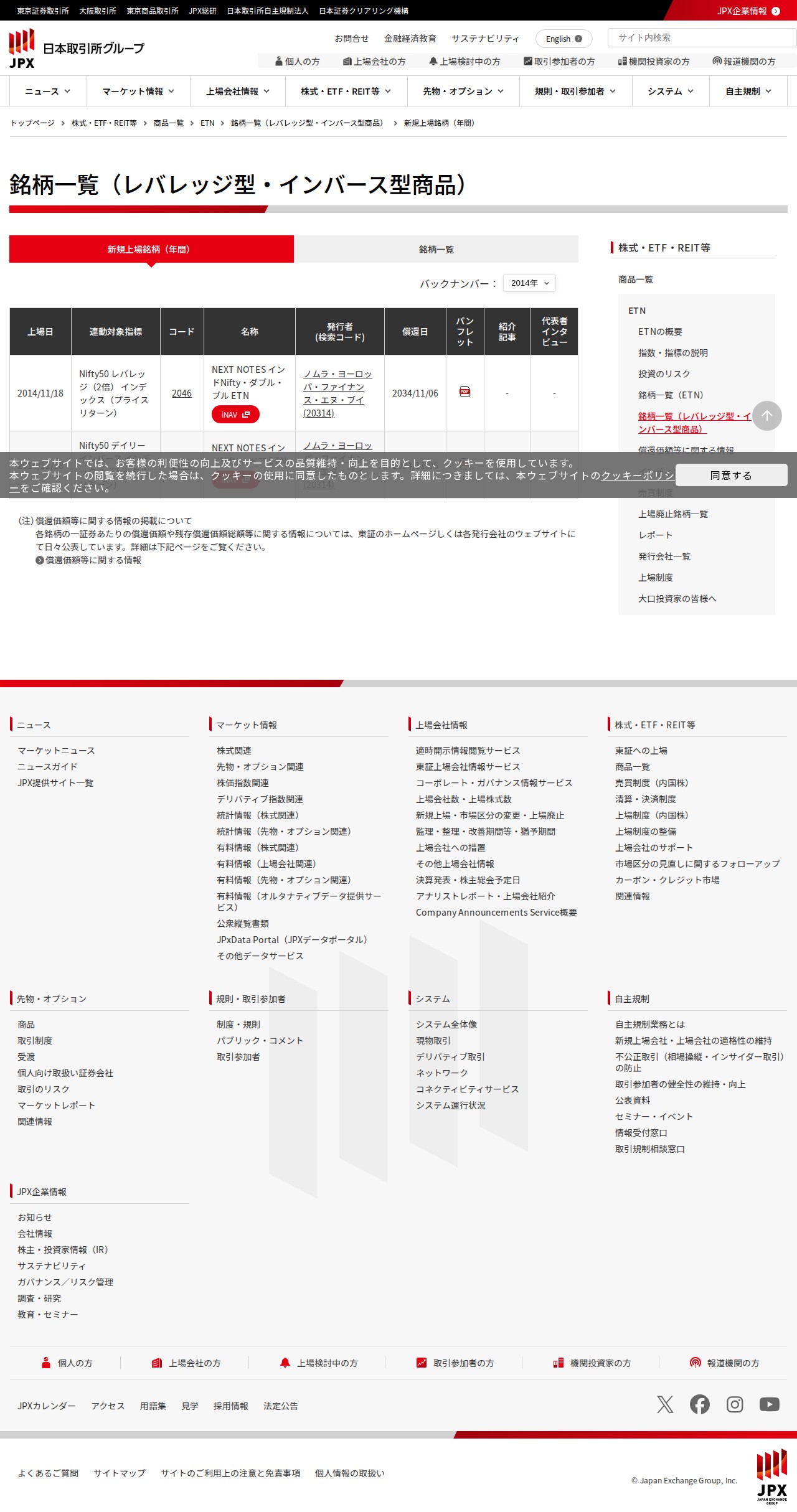
Task: Expand the 自主規制 navigation menu
Action: [x=748, y=91]
